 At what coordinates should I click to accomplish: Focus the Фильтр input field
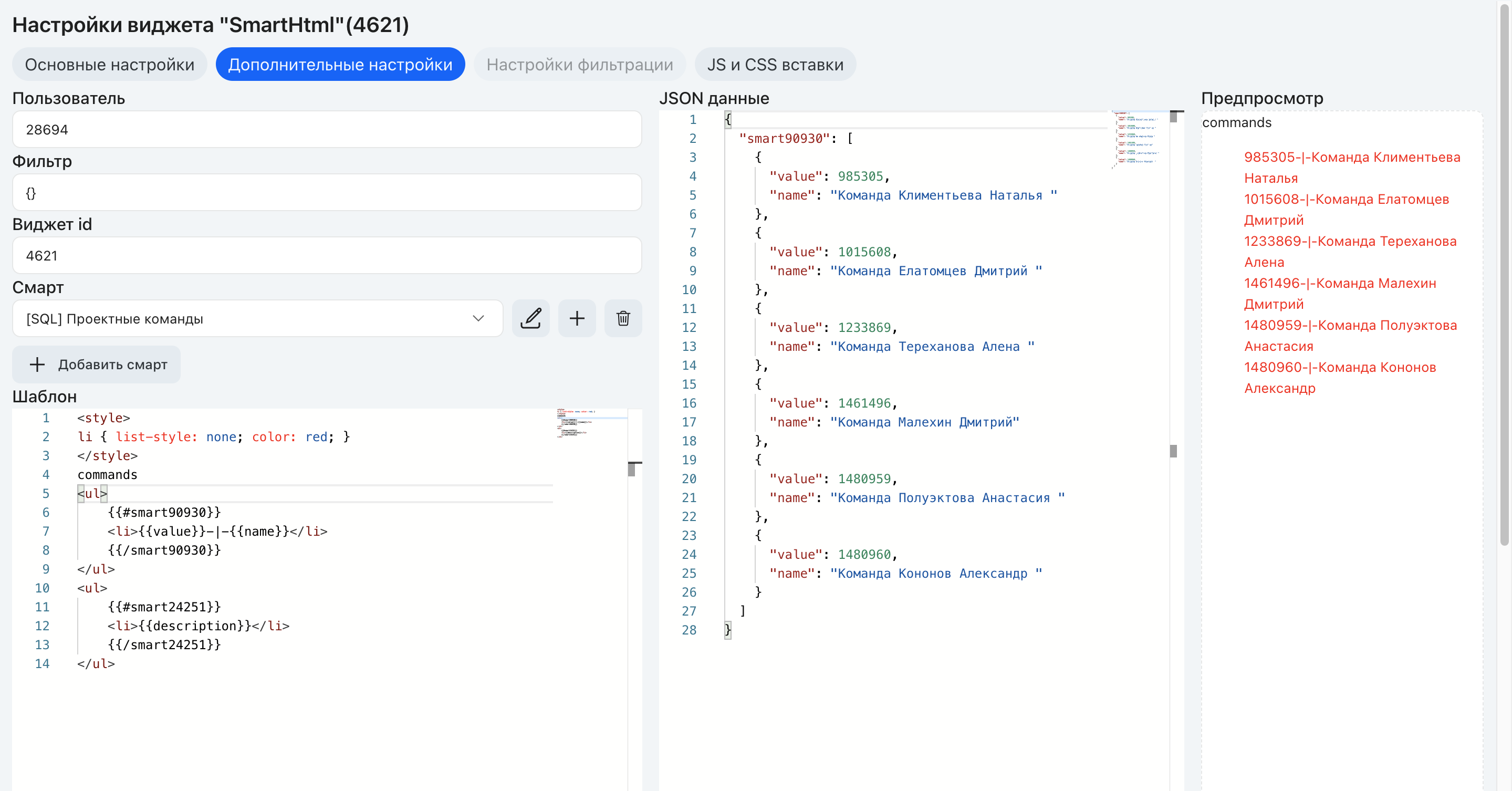click(x=327, y=193)
